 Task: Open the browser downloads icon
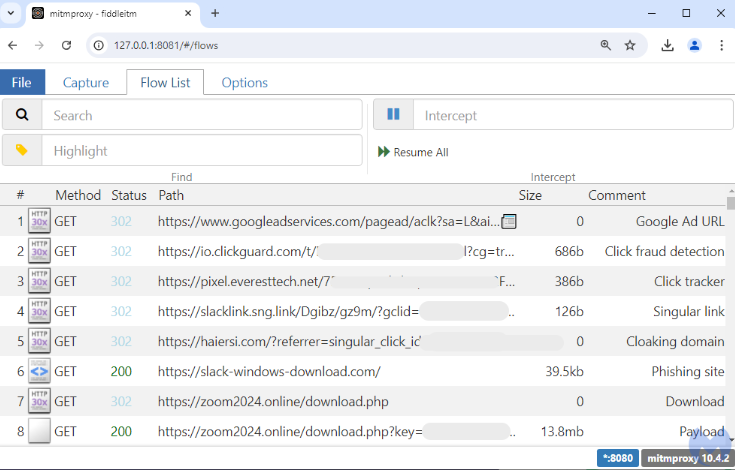tap(668, 45)
